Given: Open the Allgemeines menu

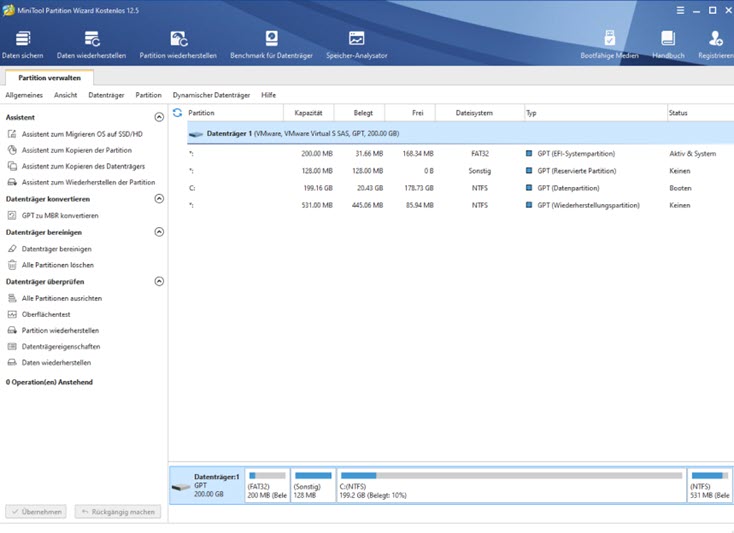Looking at the screenshot, I should pos(24,95).
